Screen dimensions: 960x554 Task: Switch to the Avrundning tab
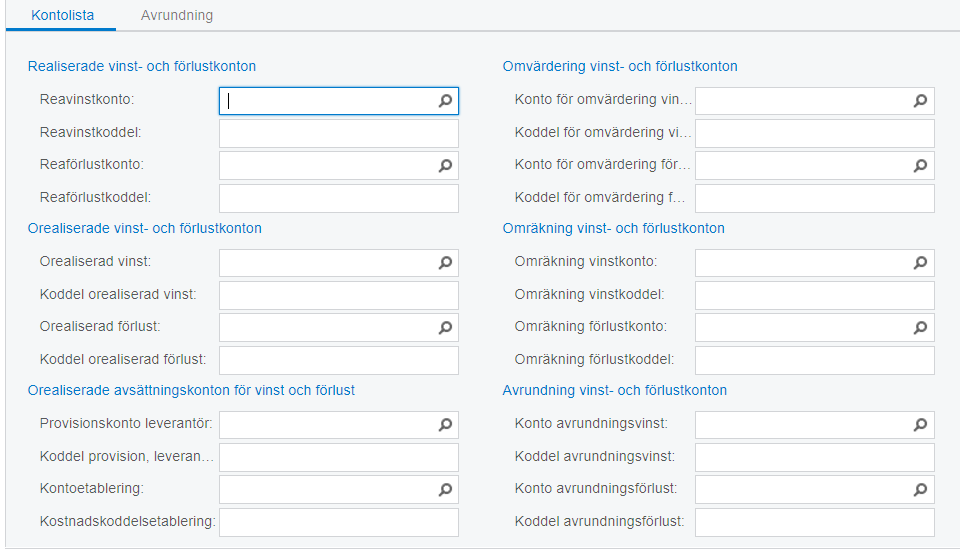point(176,16)
